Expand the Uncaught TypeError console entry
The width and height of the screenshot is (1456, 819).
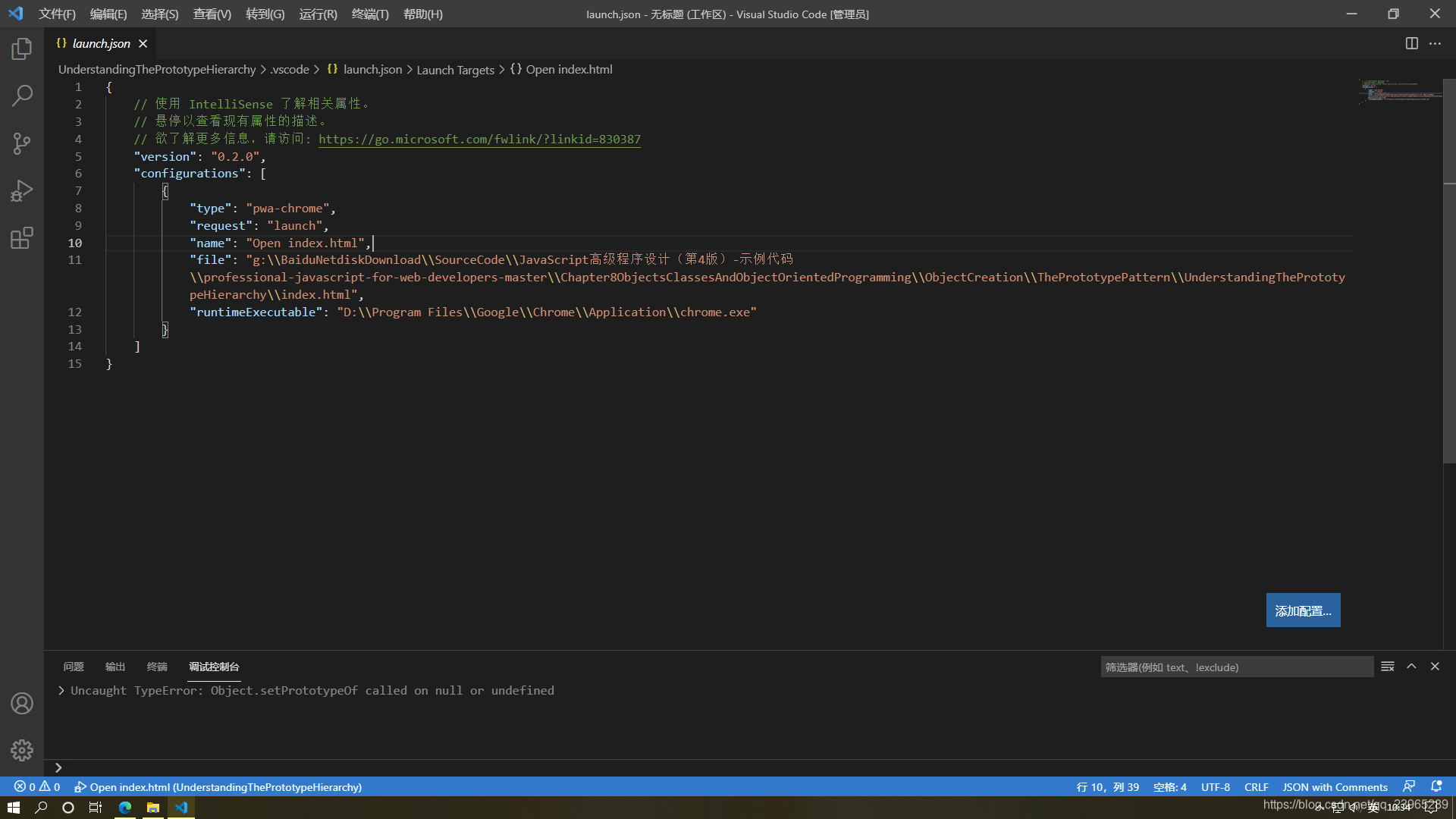60,690
